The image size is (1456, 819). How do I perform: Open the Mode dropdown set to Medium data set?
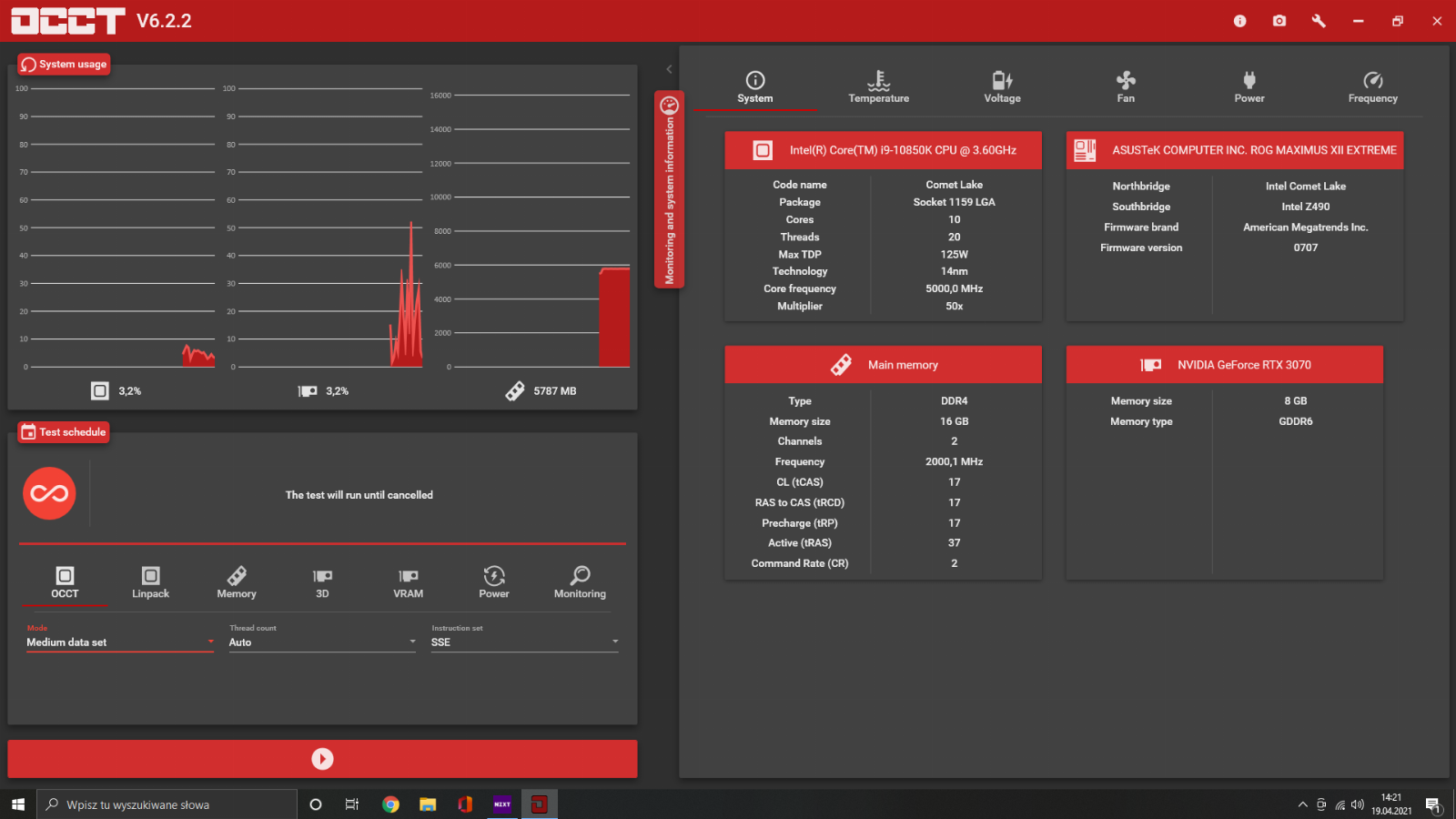tap(120, 642)
